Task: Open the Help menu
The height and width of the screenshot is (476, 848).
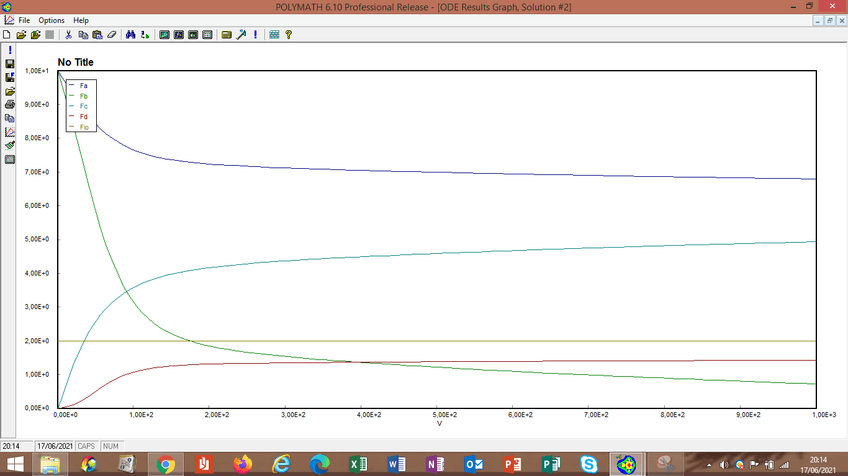Action: [81, 20]
